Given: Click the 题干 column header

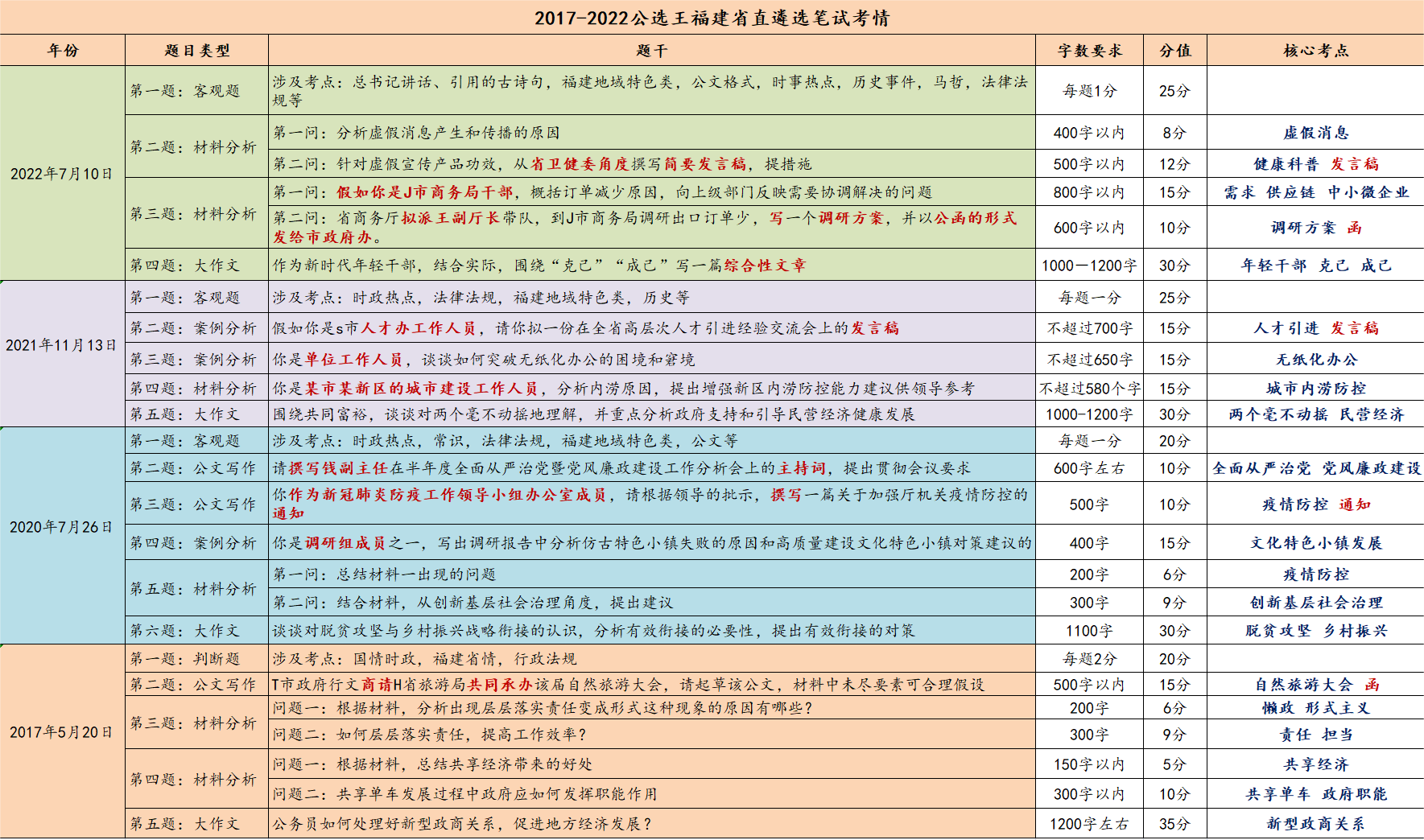Looking at the screenshot, I should coord(651,51).
